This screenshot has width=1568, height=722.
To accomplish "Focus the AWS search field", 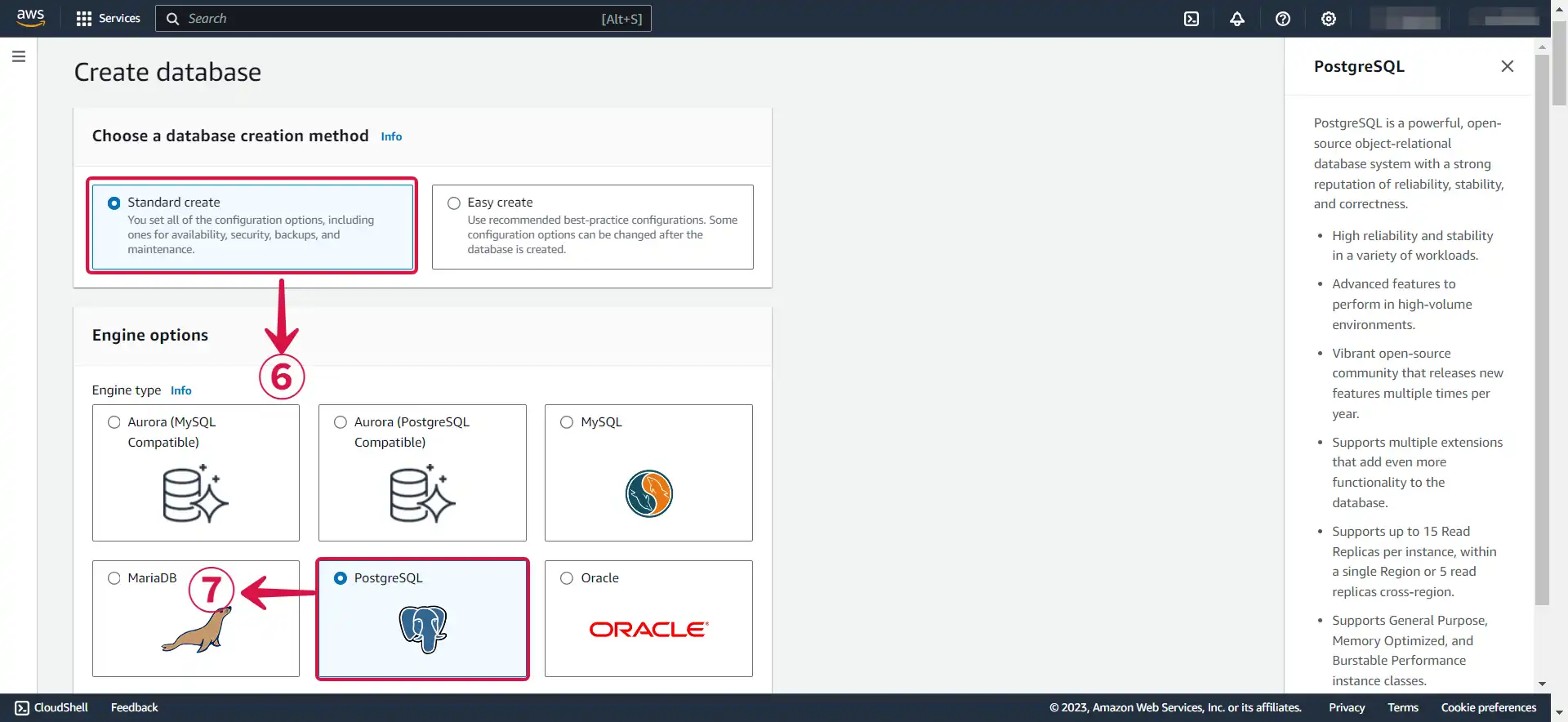I will pyautogui.click(x=403, y=19).
